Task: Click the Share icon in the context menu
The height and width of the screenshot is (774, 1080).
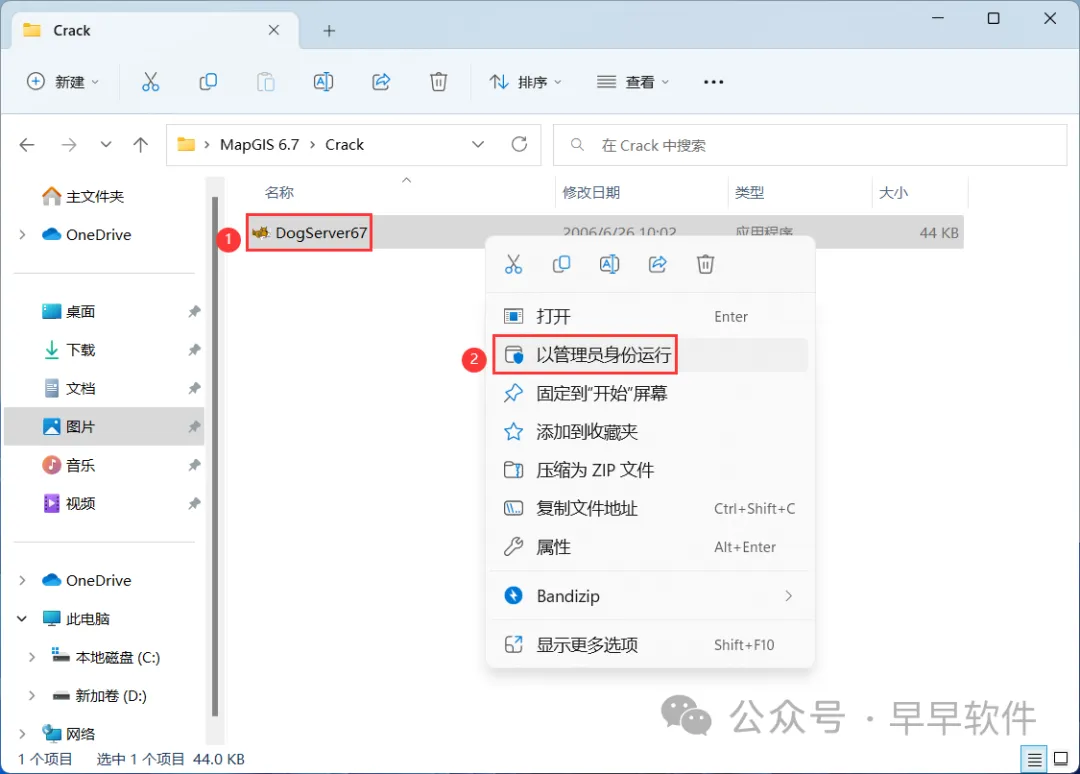Action: (658, 264)
